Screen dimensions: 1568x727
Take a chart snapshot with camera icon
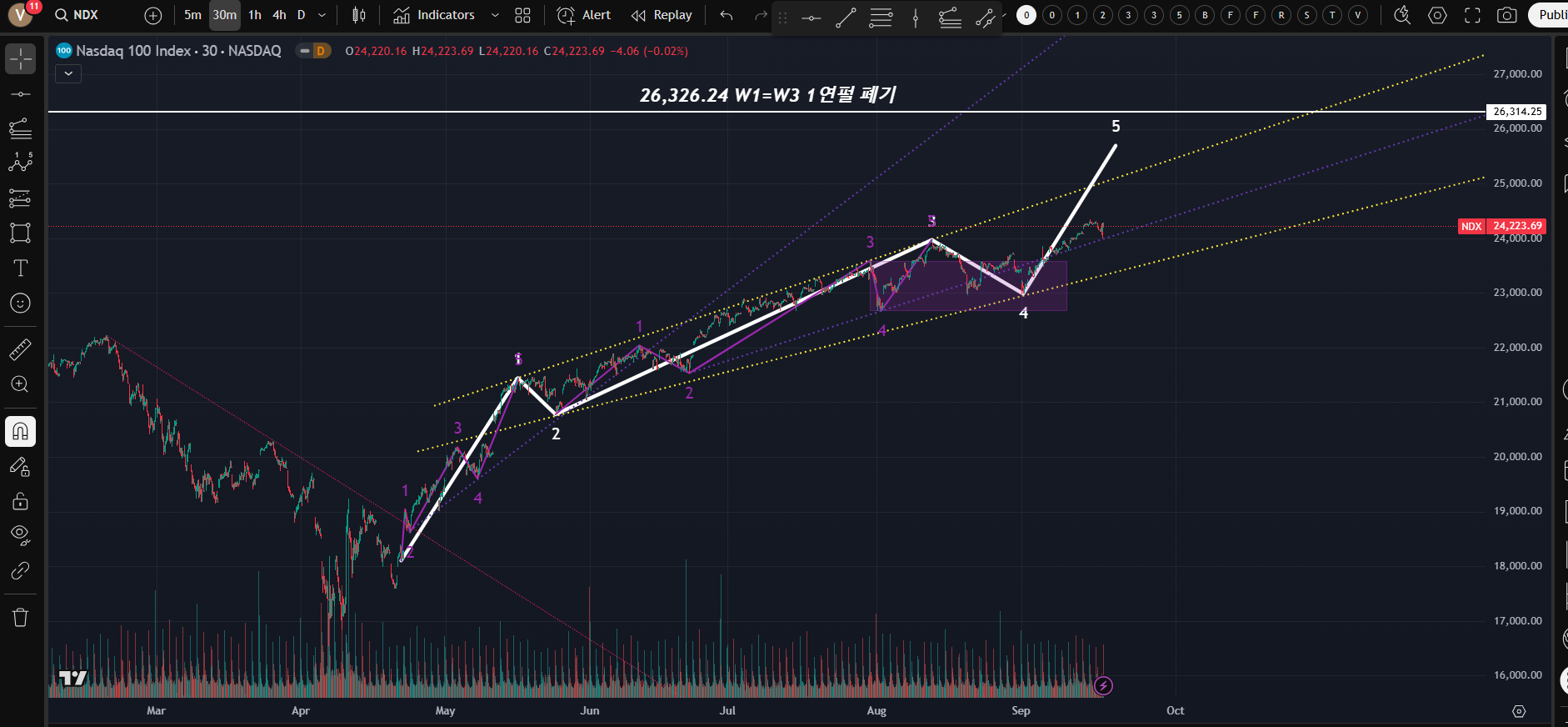coord(1506,15)
